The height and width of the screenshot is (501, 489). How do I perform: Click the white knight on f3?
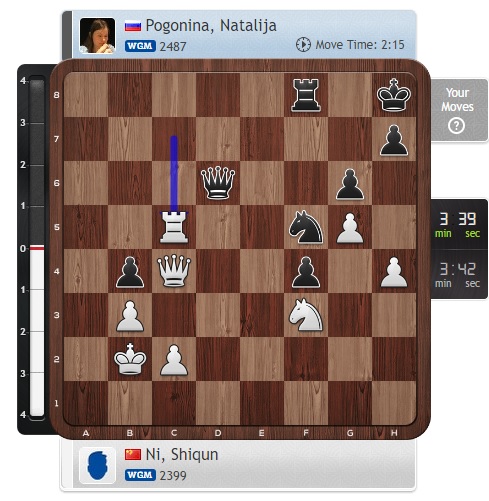[x=306, y=315]
